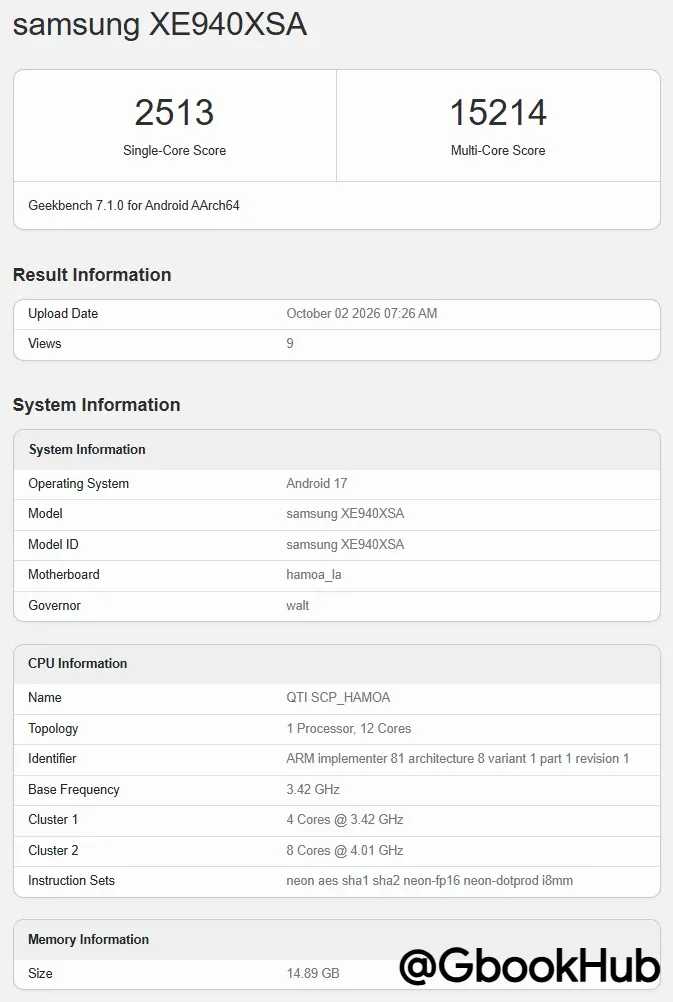Click the CPU Information table header
The width and height of the screenshot is (673, 1002).
[77, 663]
